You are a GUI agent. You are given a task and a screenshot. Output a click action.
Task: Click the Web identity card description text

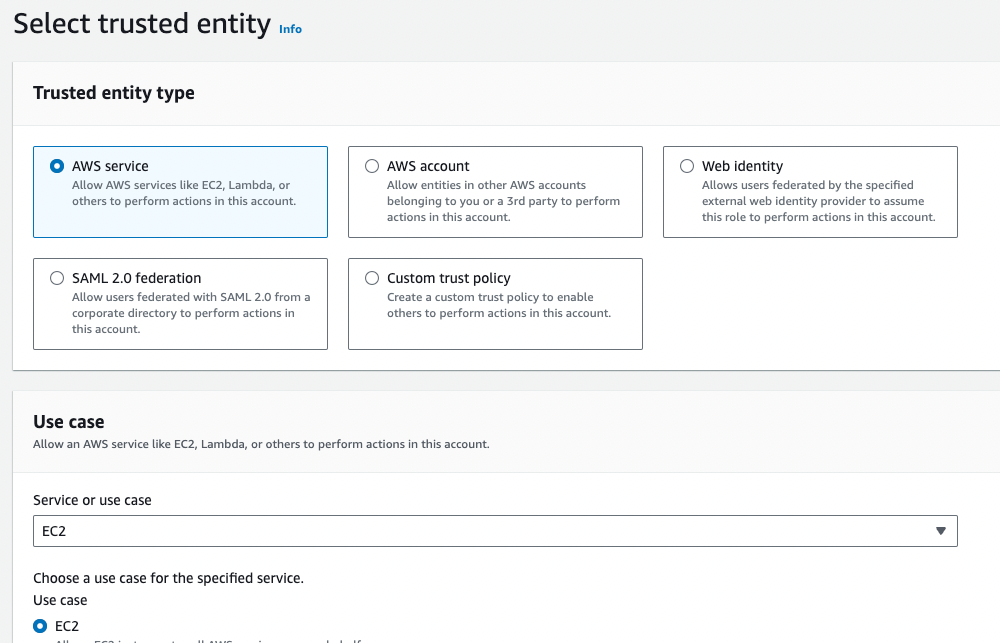point(818,201)
